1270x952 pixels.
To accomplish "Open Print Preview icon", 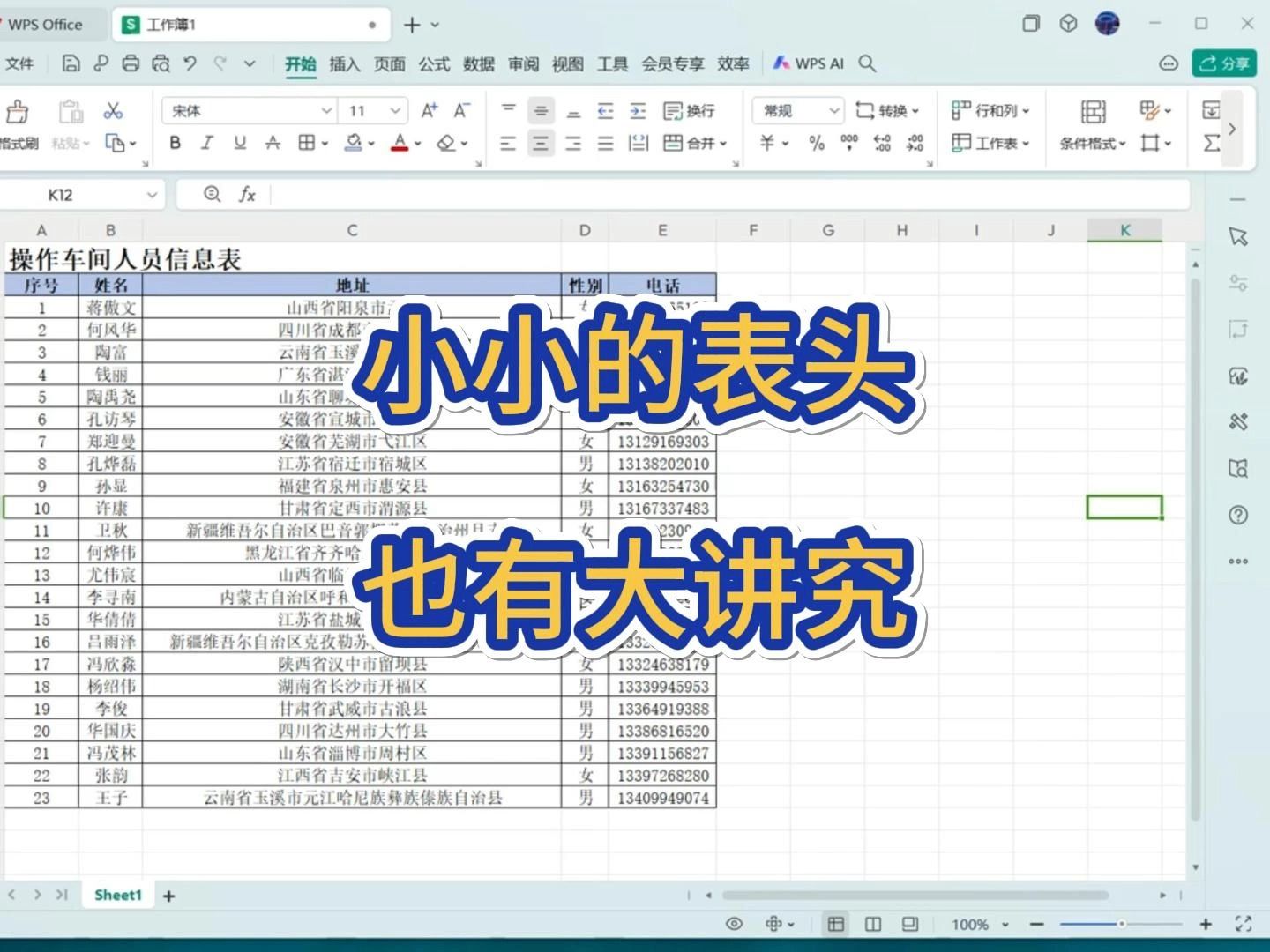I will tap(161, 63).
